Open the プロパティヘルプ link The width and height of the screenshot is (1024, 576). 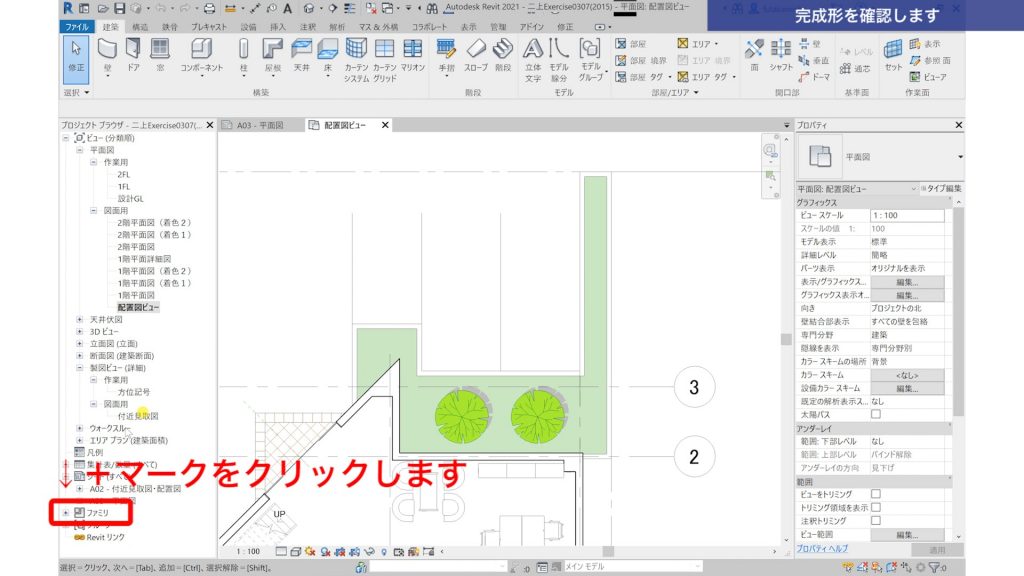tap(821, 548)
